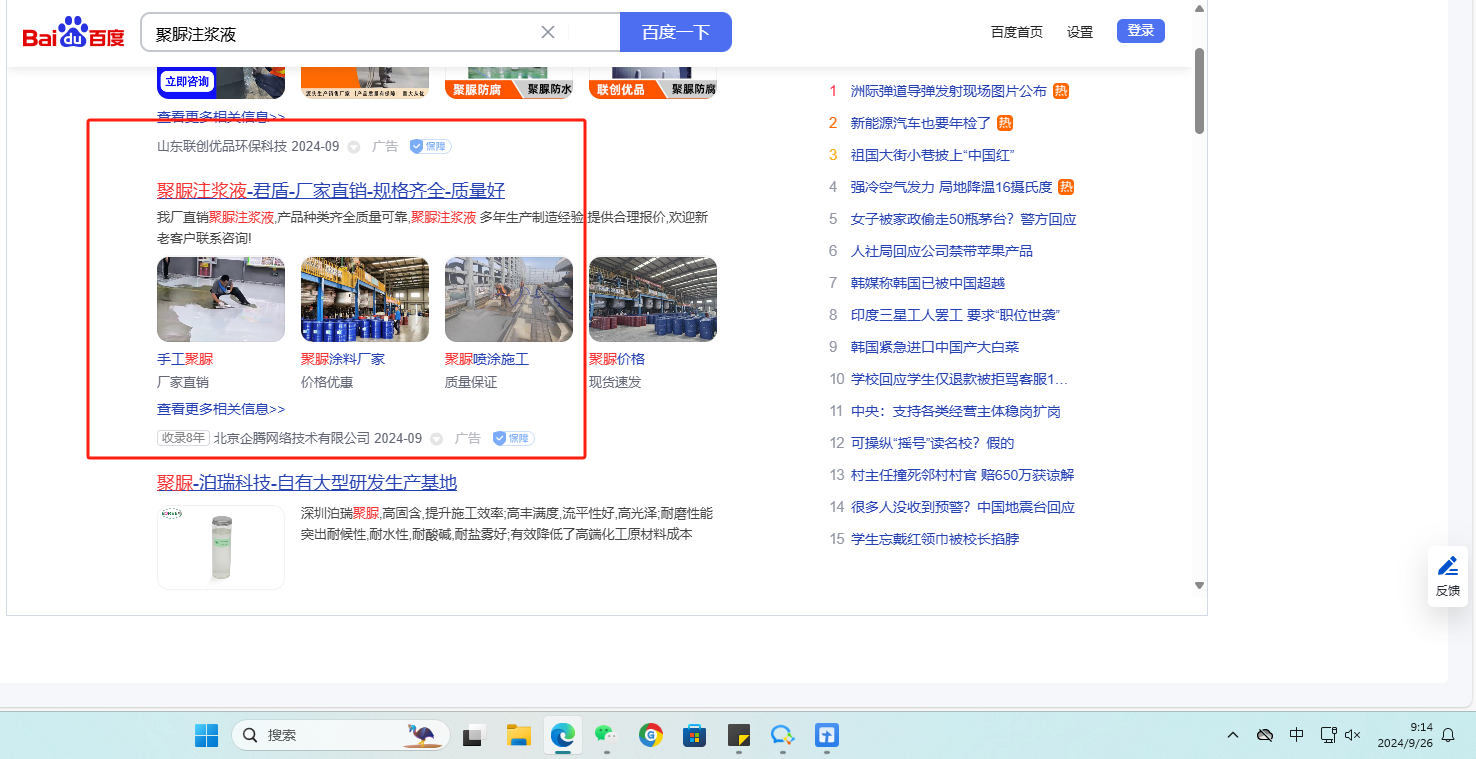Viewport: 1476px width, 759px height.
Task: Click the 聚脲涂料厂家 blue barrels thumbnail
Action: point(365,300)
